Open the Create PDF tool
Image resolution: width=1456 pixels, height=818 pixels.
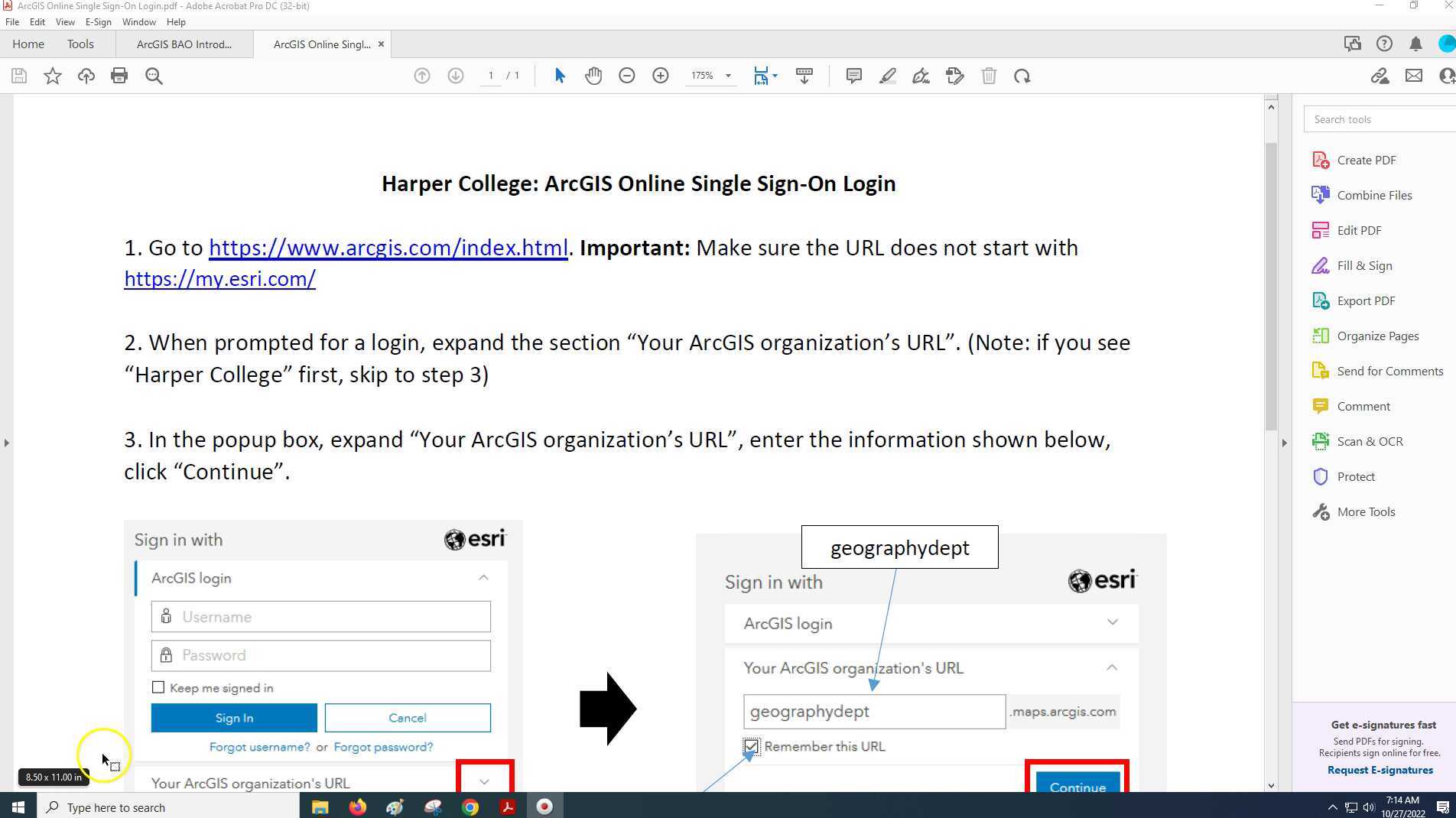point(1366,160)
